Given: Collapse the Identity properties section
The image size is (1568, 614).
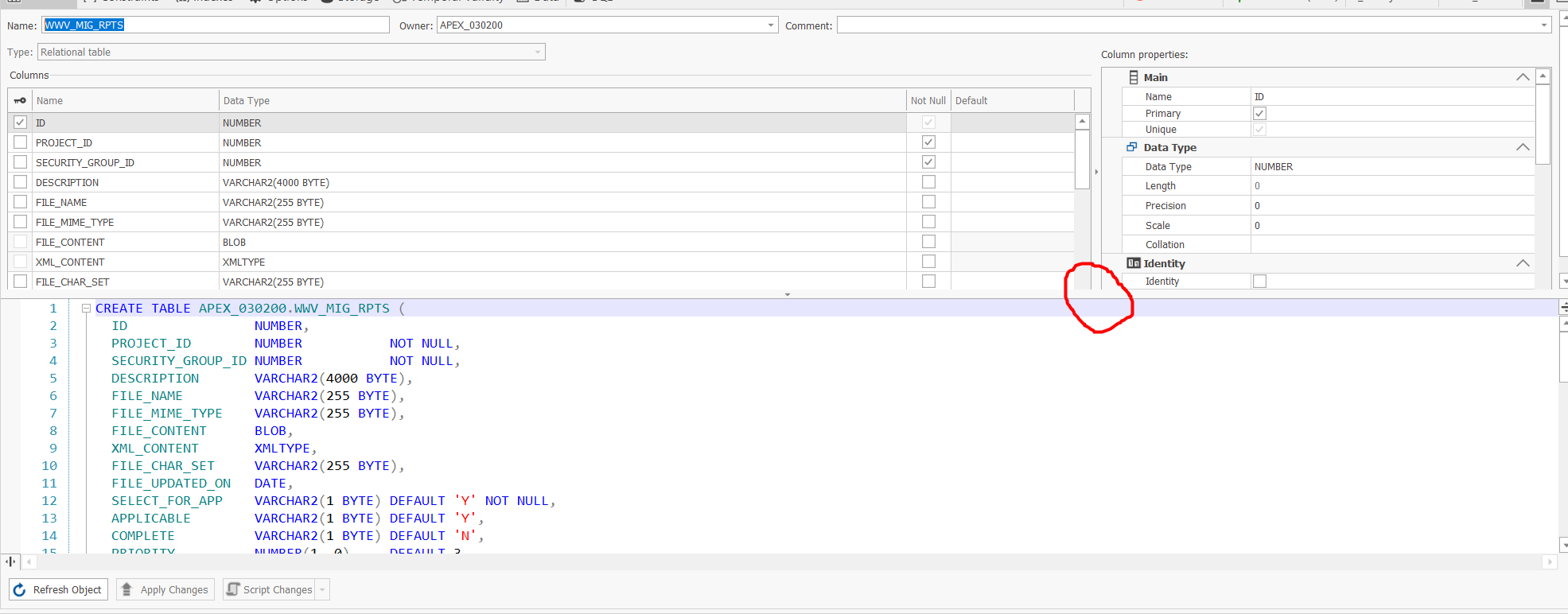Looking at the screenshot, I should tap(1523, 263).
